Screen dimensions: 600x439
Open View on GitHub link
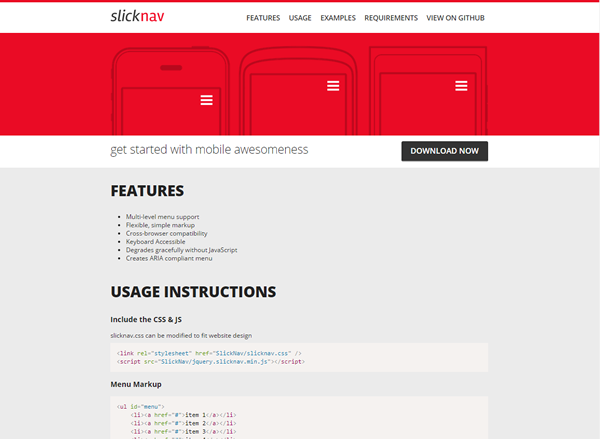pos(455,18)
